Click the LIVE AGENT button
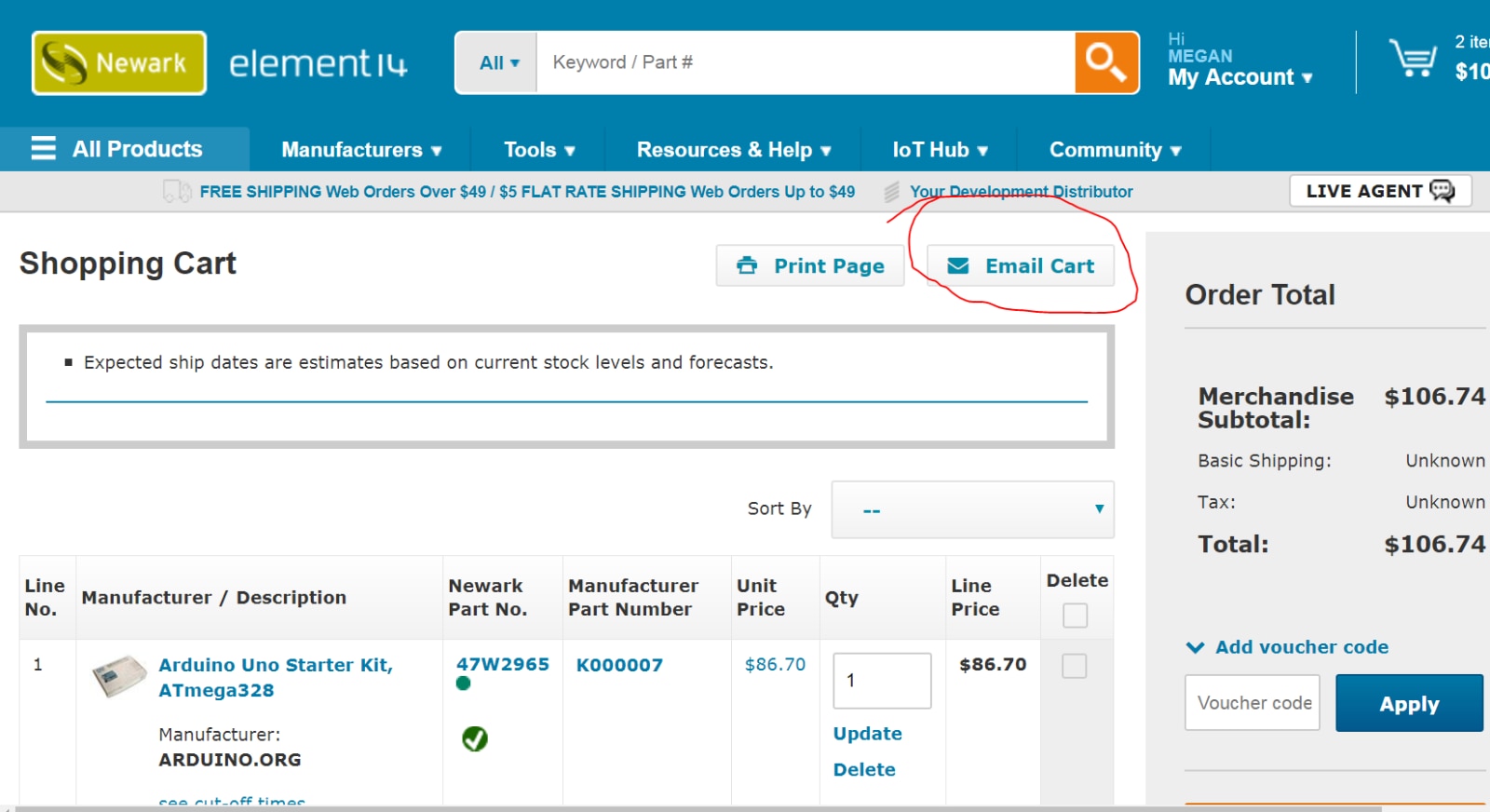 [x=1380, y=191]
